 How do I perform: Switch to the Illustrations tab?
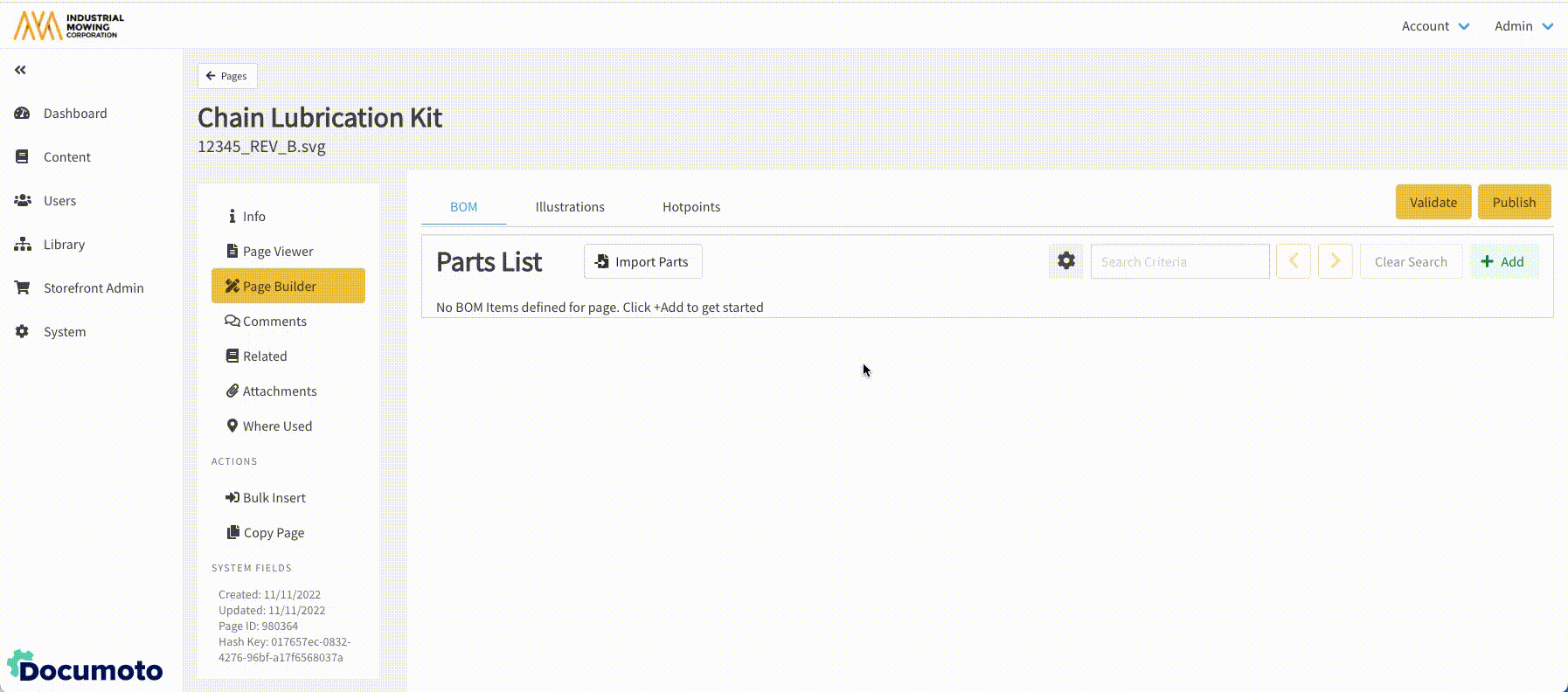(570, 207)
